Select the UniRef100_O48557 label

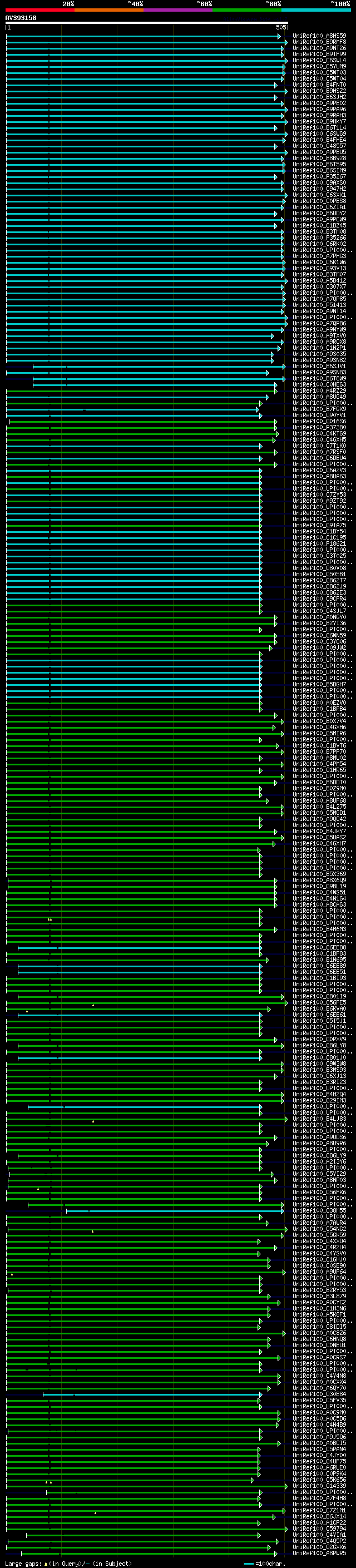[x=319, y=146]
